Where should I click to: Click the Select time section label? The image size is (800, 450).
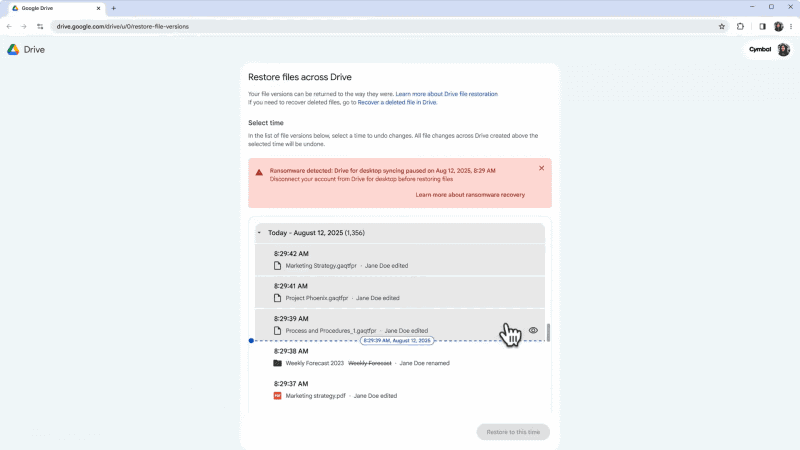266,123
